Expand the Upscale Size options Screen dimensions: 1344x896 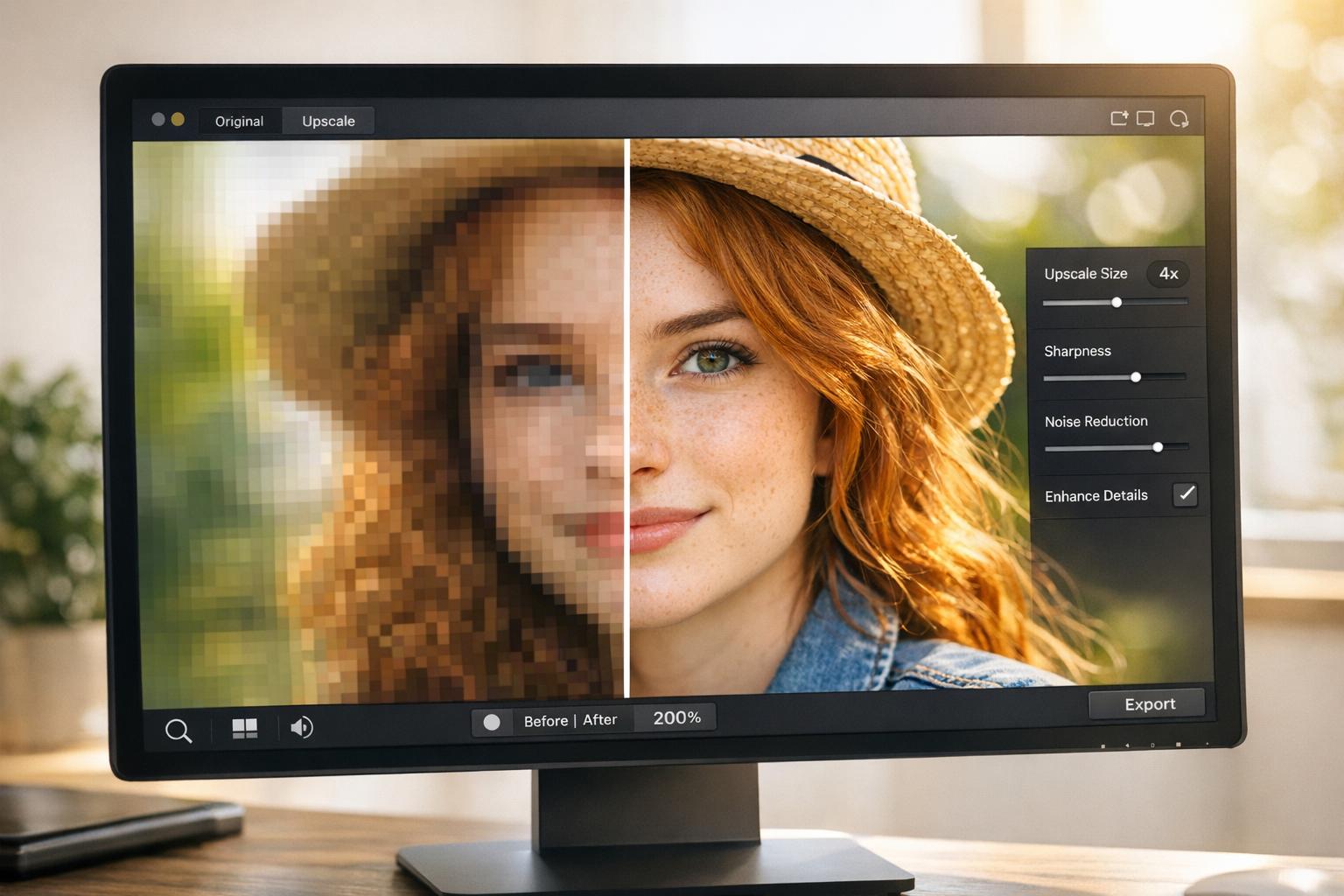(1086, 274)
